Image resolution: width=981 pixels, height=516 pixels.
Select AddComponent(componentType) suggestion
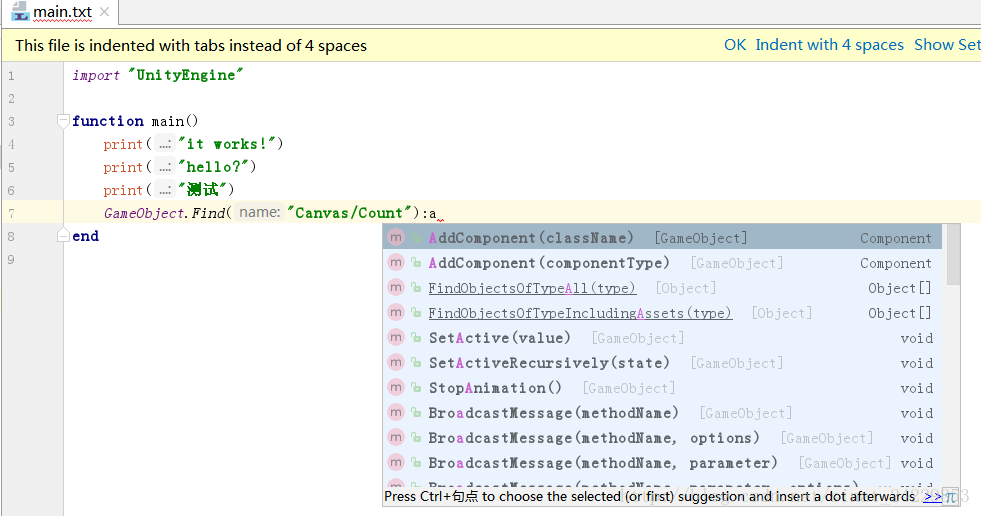pyautogui.click(x=662, y=263)
